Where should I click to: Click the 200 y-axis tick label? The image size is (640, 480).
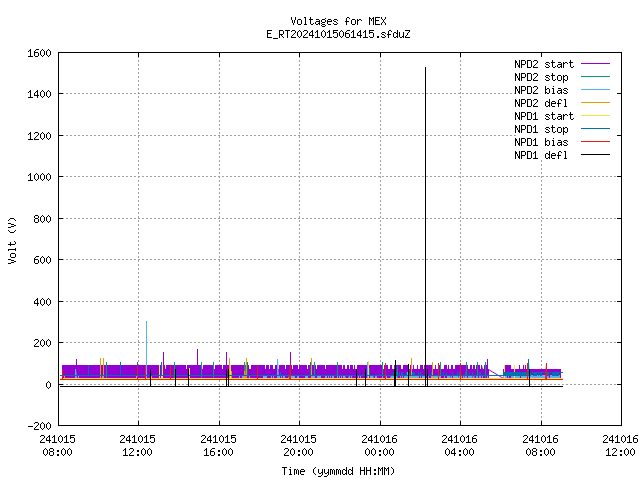[42, 343]
